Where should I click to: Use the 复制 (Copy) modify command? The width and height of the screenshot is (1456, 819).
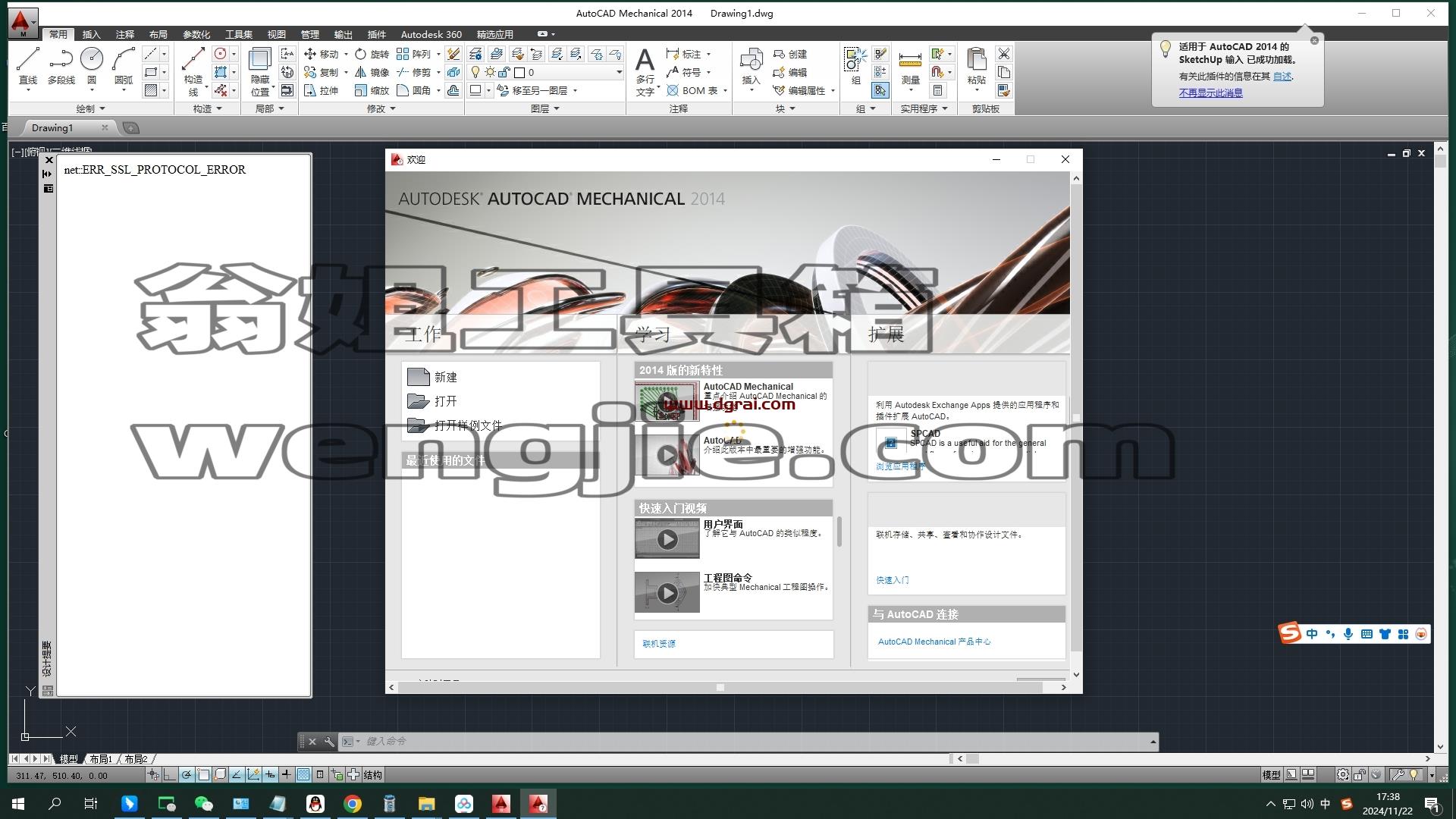click(322, 72)
